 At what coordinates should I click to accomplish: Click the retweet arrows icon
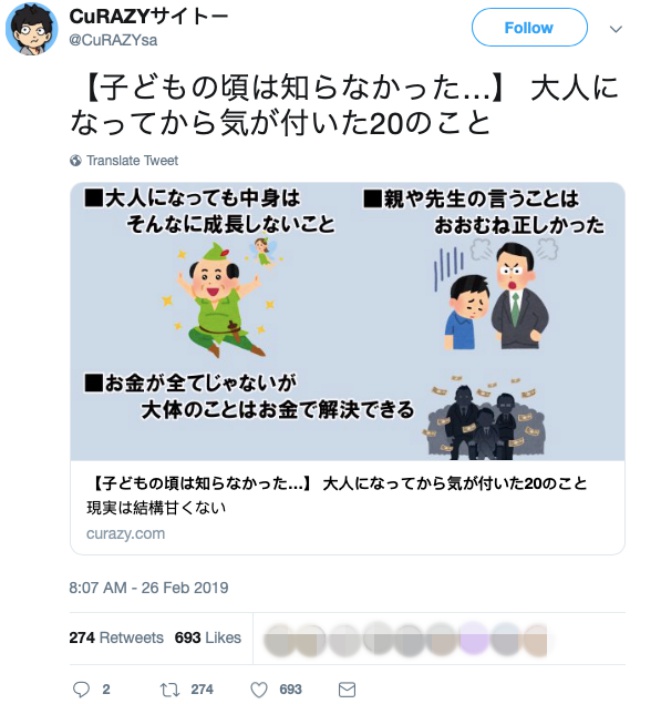[x=170, y=689]
